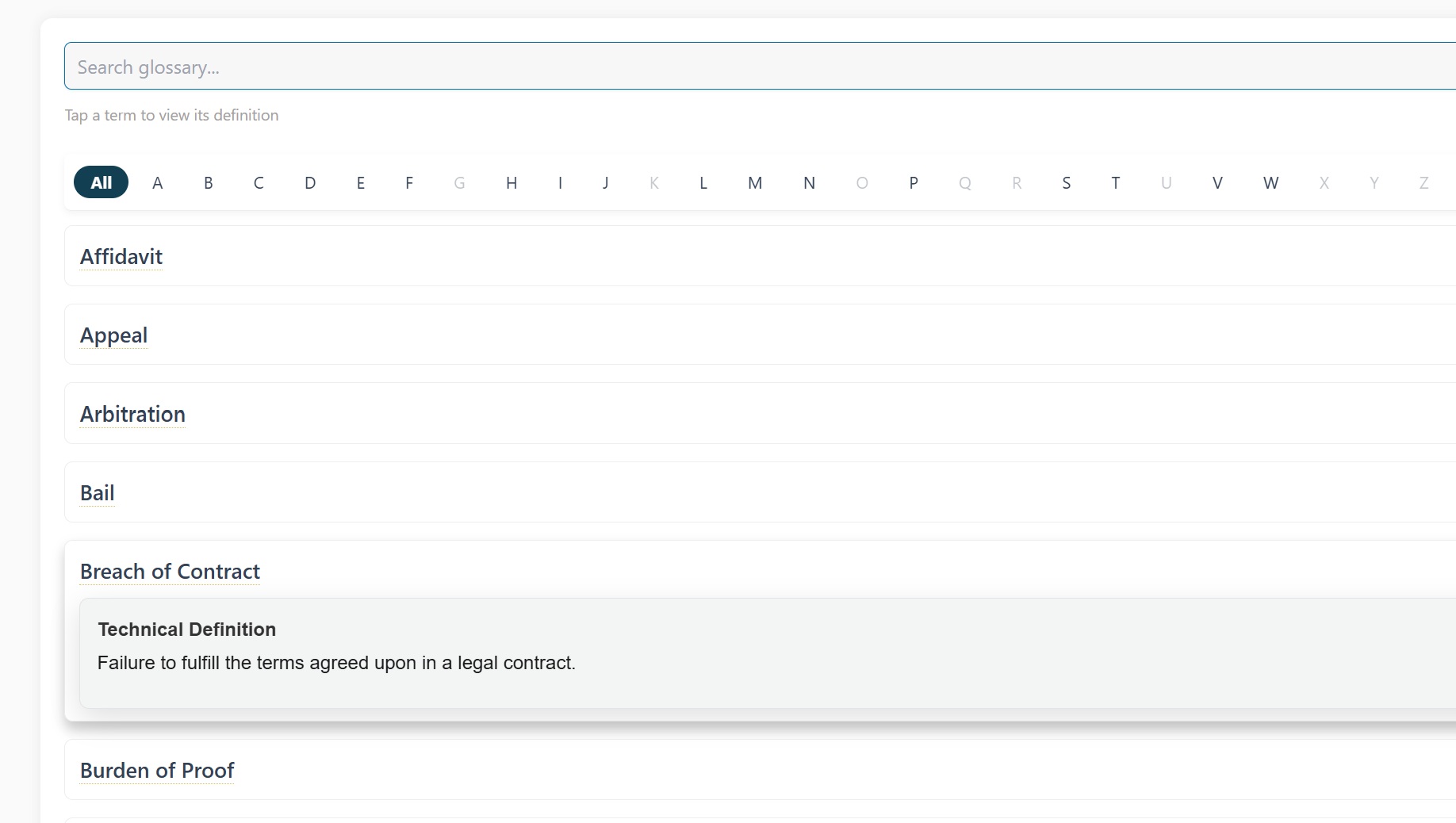The image size is (1456, 823).
Task: Filter glossary by letter H
Action: coord(512,182)
